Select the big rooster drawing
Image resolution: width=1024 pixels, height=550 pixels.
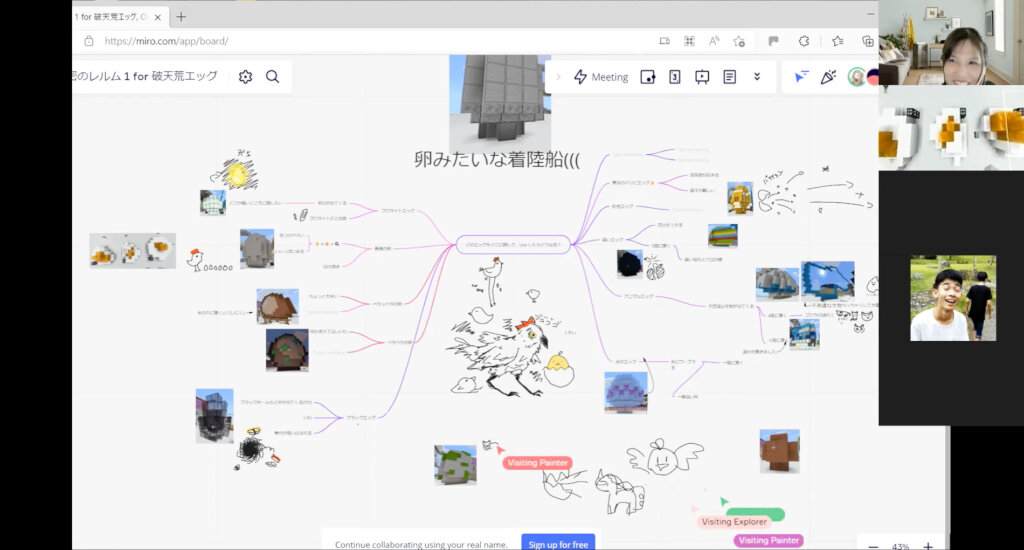(501, 356)
